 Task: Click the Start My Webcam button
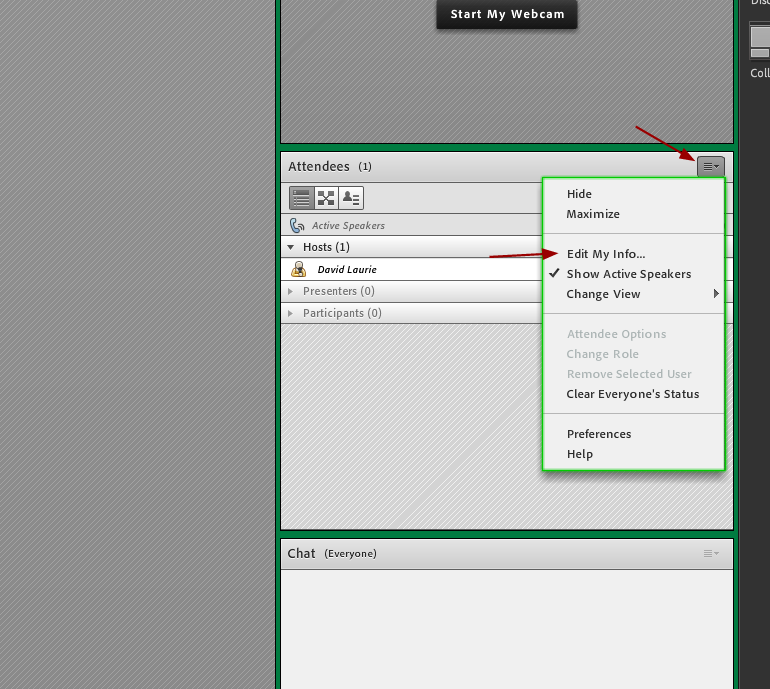coord(507,15)
